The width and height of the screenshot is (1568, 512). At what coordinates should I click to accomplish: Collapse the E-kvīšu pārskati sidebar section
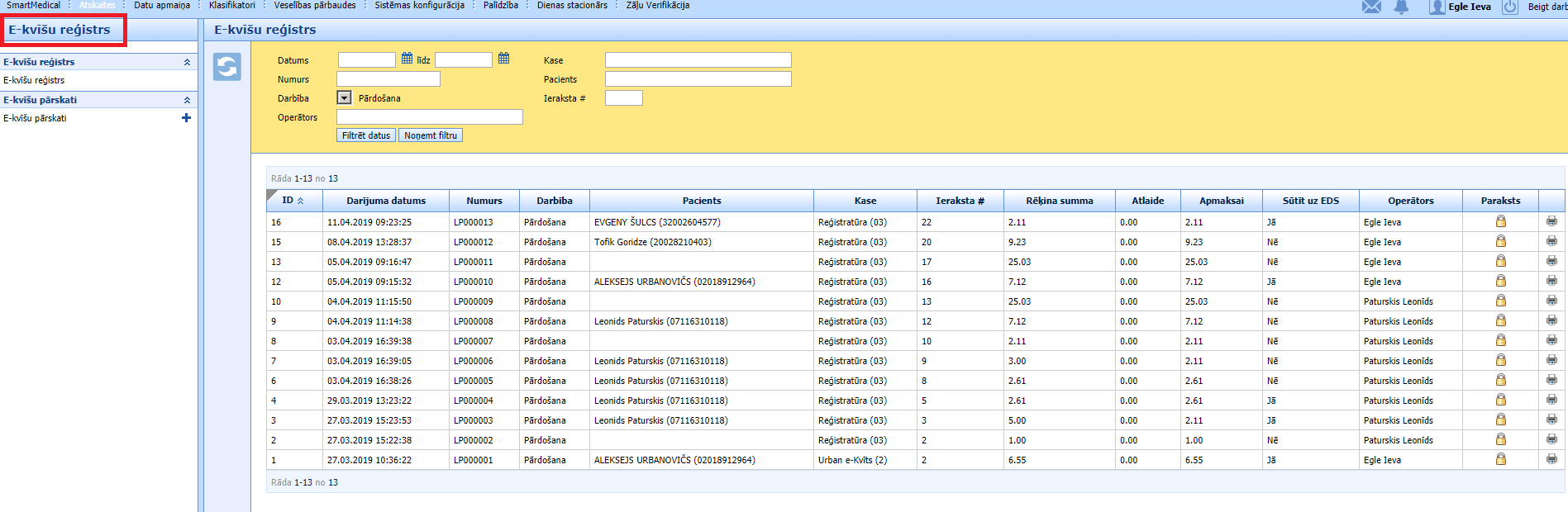187,100
